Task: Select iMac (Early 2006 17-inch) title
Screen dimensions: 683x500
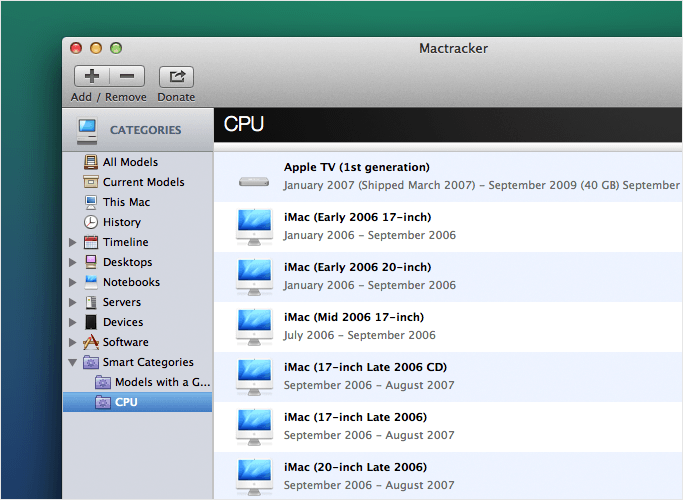Action: [x=358, y=217]
